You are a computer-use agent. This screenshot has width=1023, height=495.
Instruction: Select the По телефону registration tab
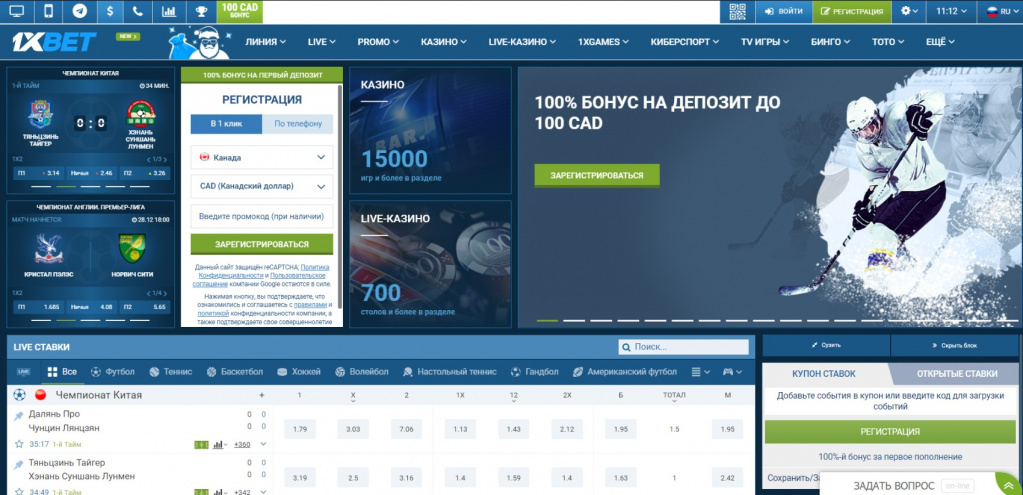(298, 124)
